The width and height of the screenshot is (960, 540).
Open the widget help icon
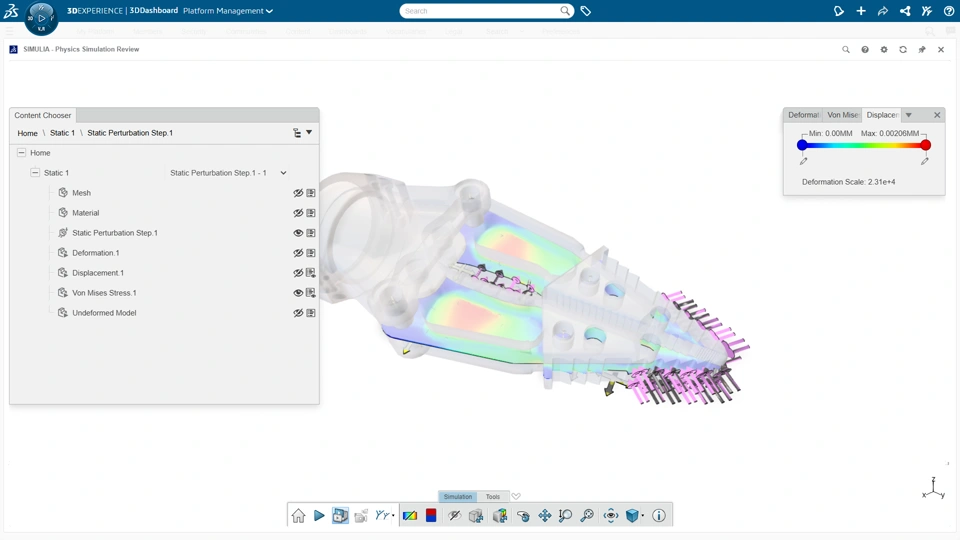(865, 50)
